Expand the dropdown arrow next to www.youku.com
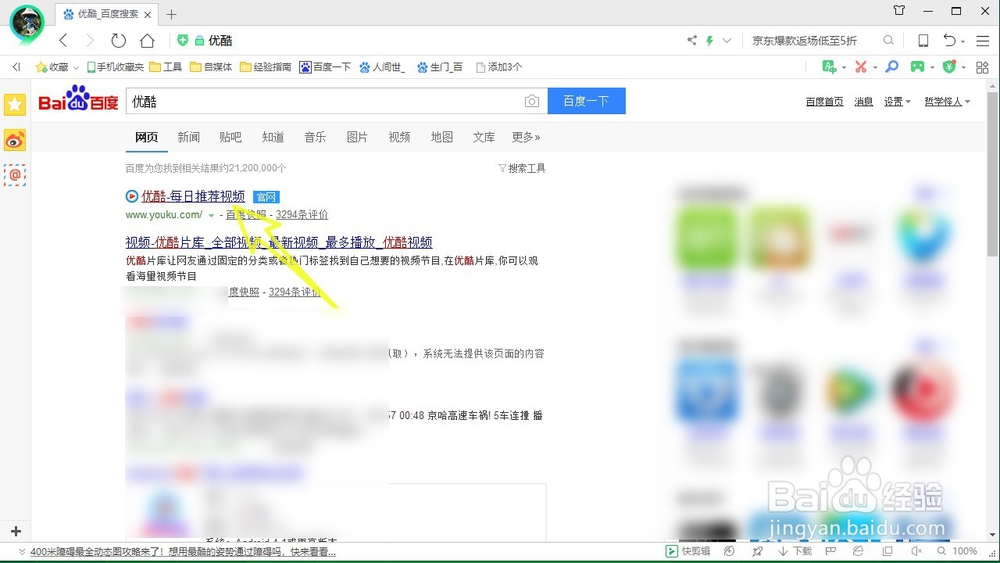 [211, 216]
